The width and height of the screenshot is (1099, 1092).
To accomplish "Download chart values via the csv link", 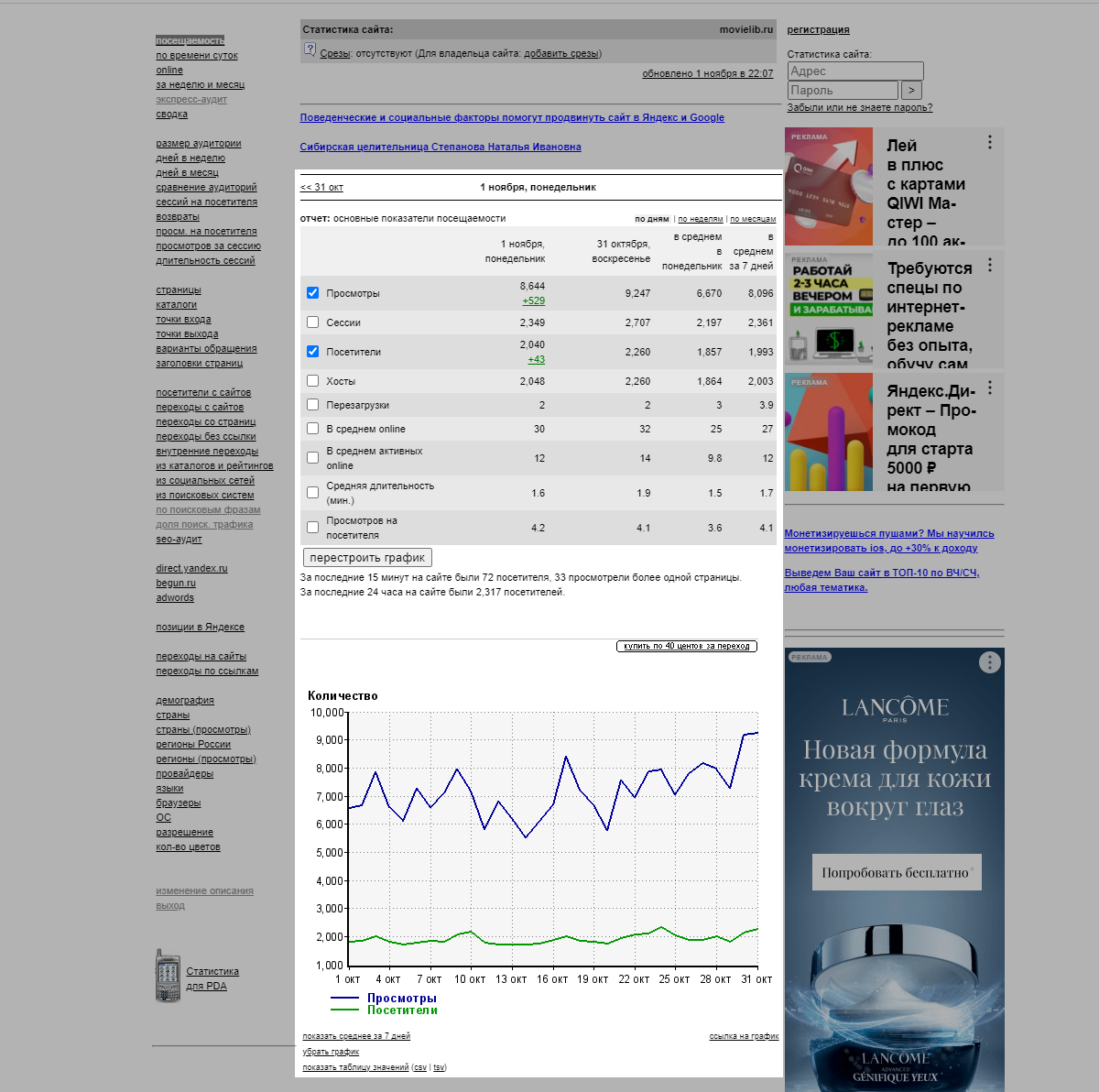I will 420,1067.
